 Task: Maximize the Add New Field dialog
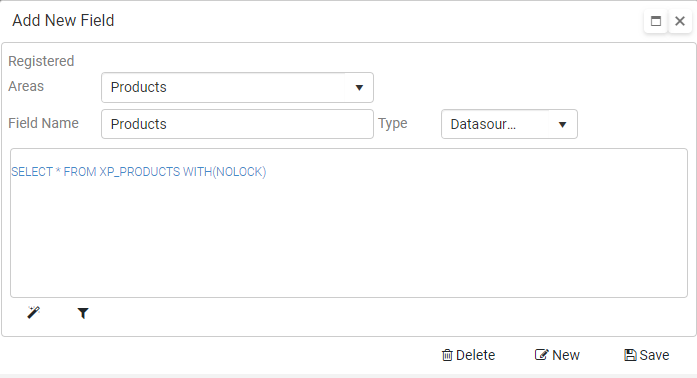(656, 21)
